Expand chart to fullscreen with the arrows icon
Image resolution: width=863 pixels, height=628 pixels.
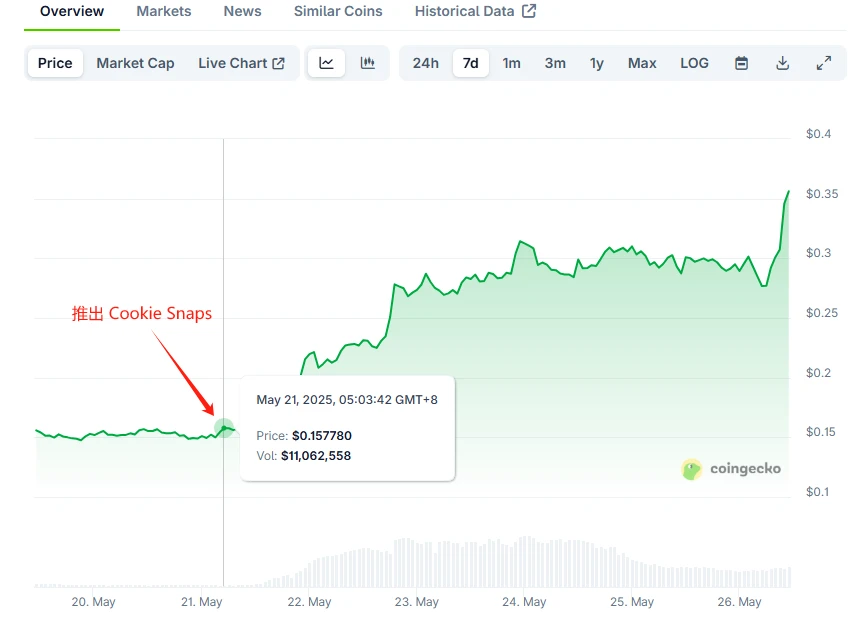(x=823, y=62)
